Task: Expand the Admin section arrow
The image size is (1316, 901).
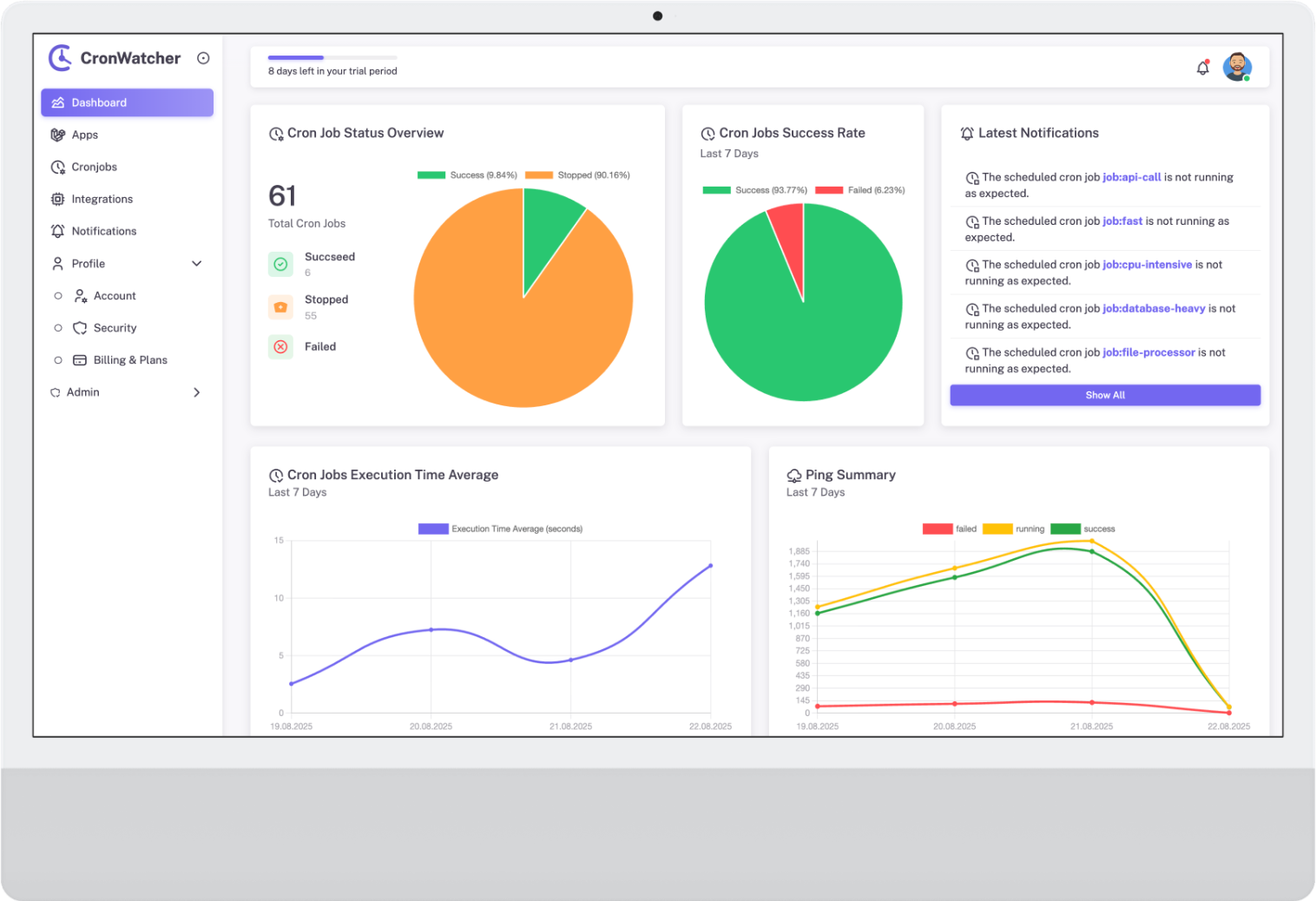Action: (x=197, y=392)
